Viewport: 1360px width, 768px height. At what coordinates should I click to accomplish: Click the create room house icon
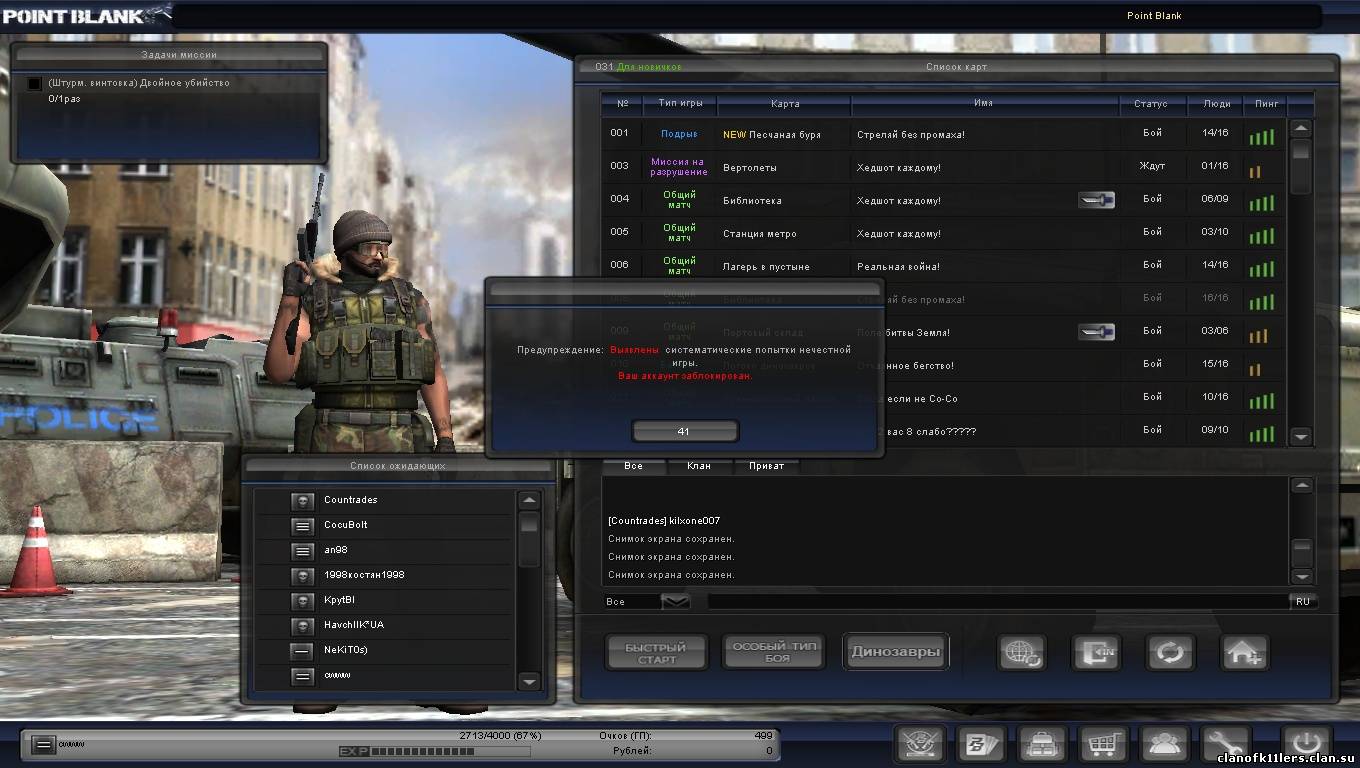point(1245,653)
